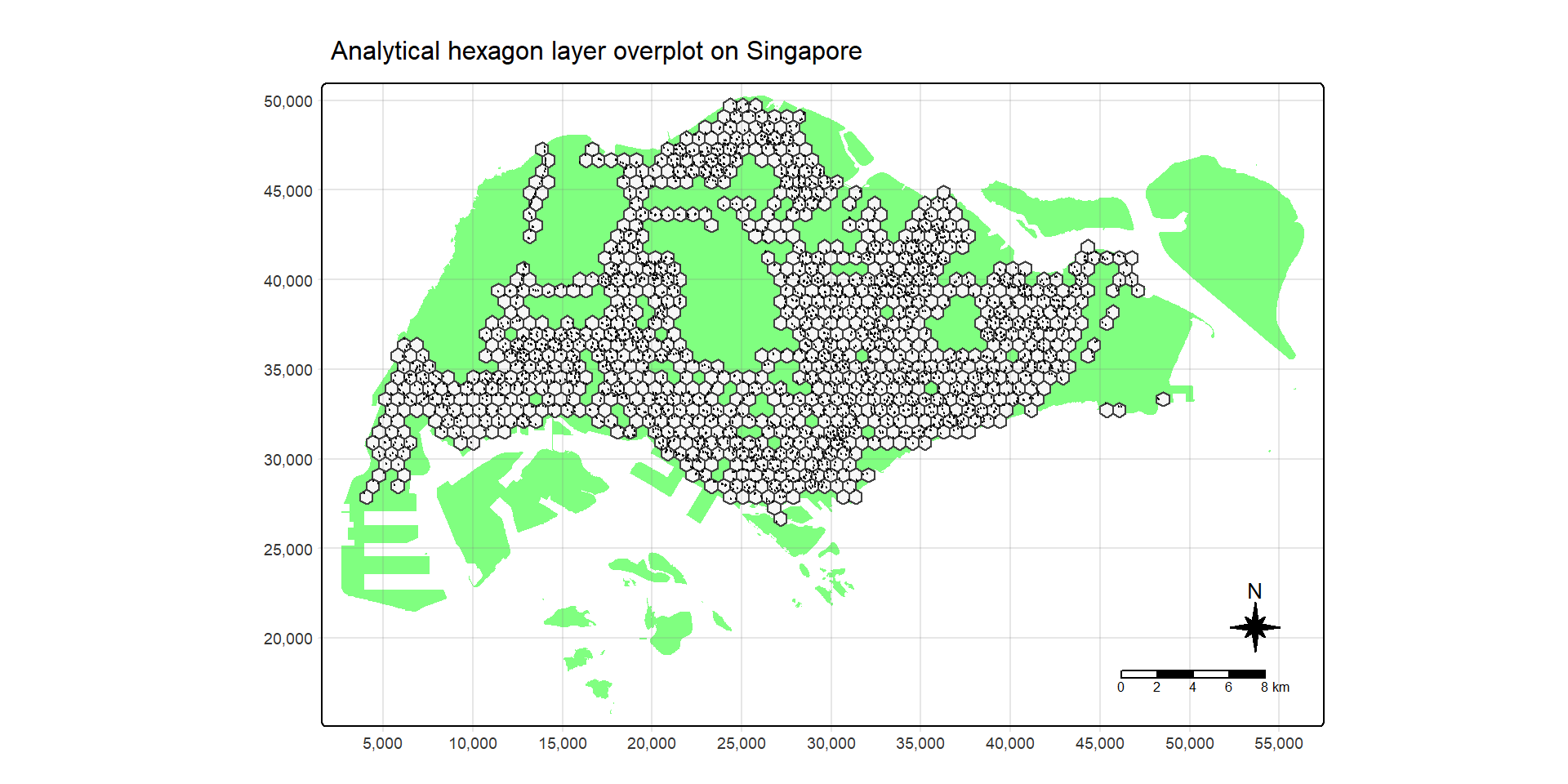Click the bottom hexagon of the northwest chain
The width and height of the screenshot is (1568, 784).
point(529,237)
